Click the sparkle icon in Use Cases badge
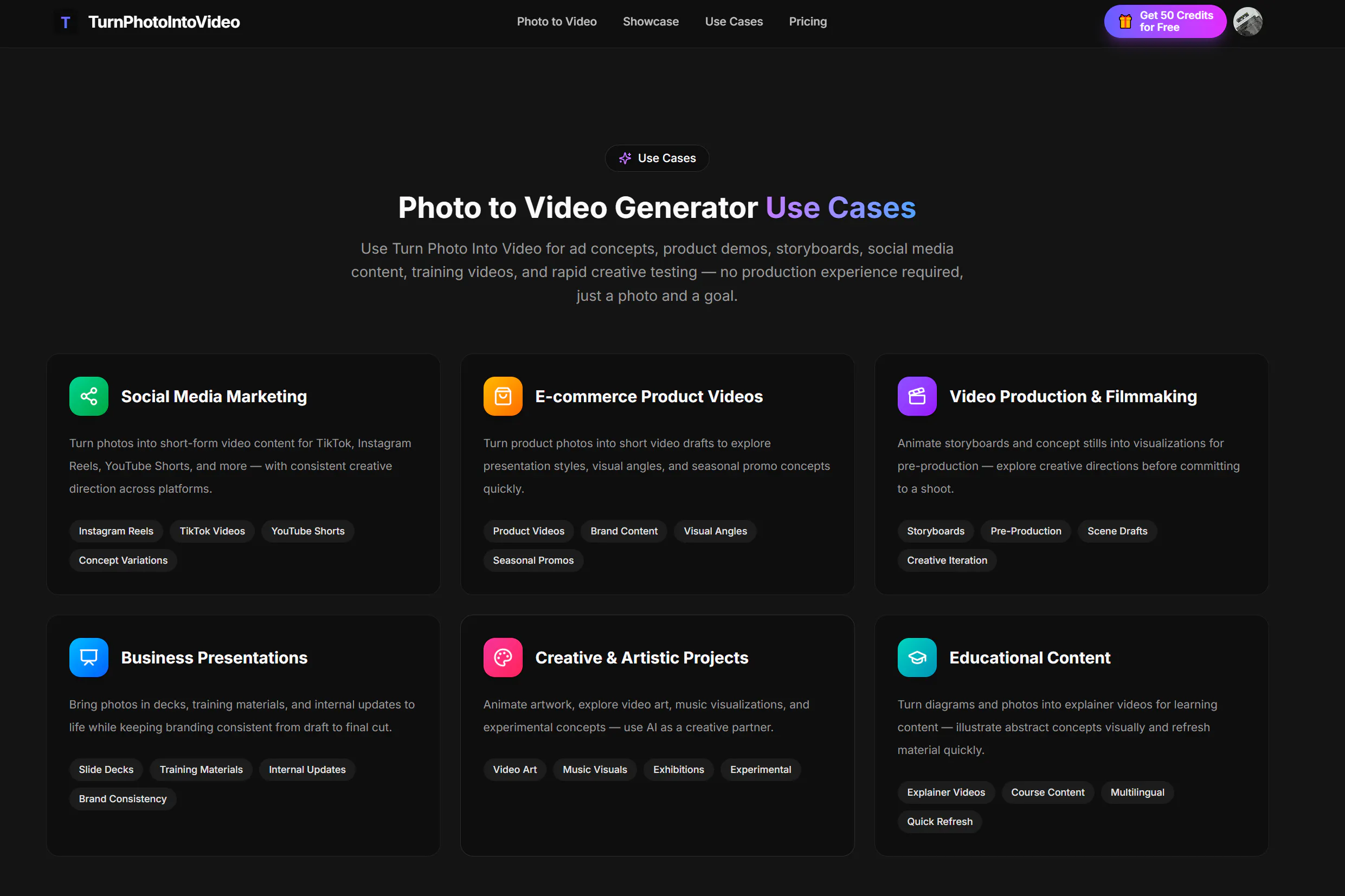Viewport: 1345px width, 896px height. tap(625, 158)
